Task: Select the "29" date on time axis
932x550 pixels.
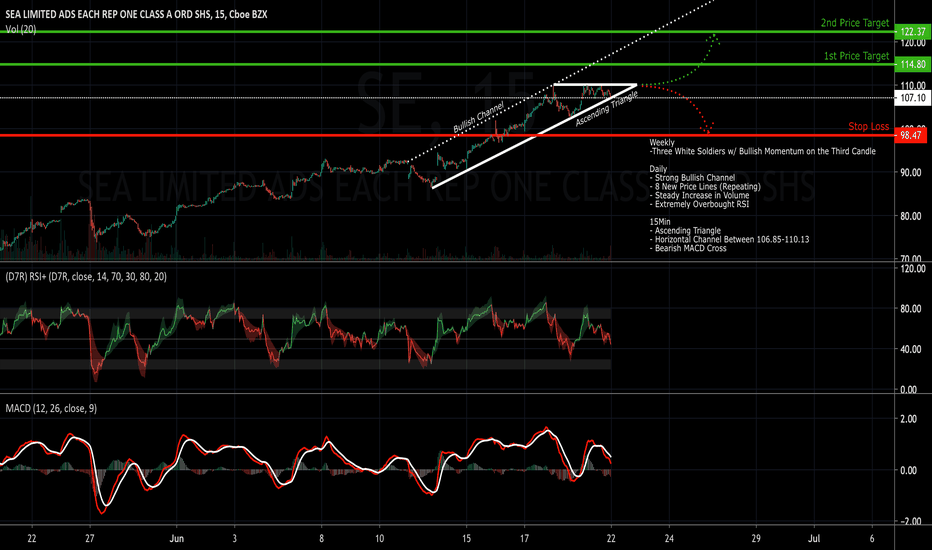Action: 756,539
